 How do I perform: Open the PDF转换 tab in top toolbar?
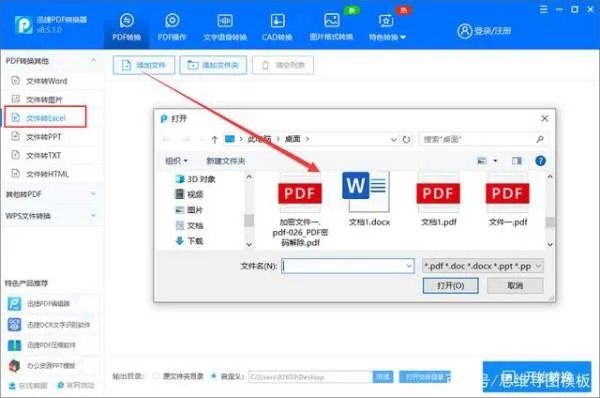(127, 27)
